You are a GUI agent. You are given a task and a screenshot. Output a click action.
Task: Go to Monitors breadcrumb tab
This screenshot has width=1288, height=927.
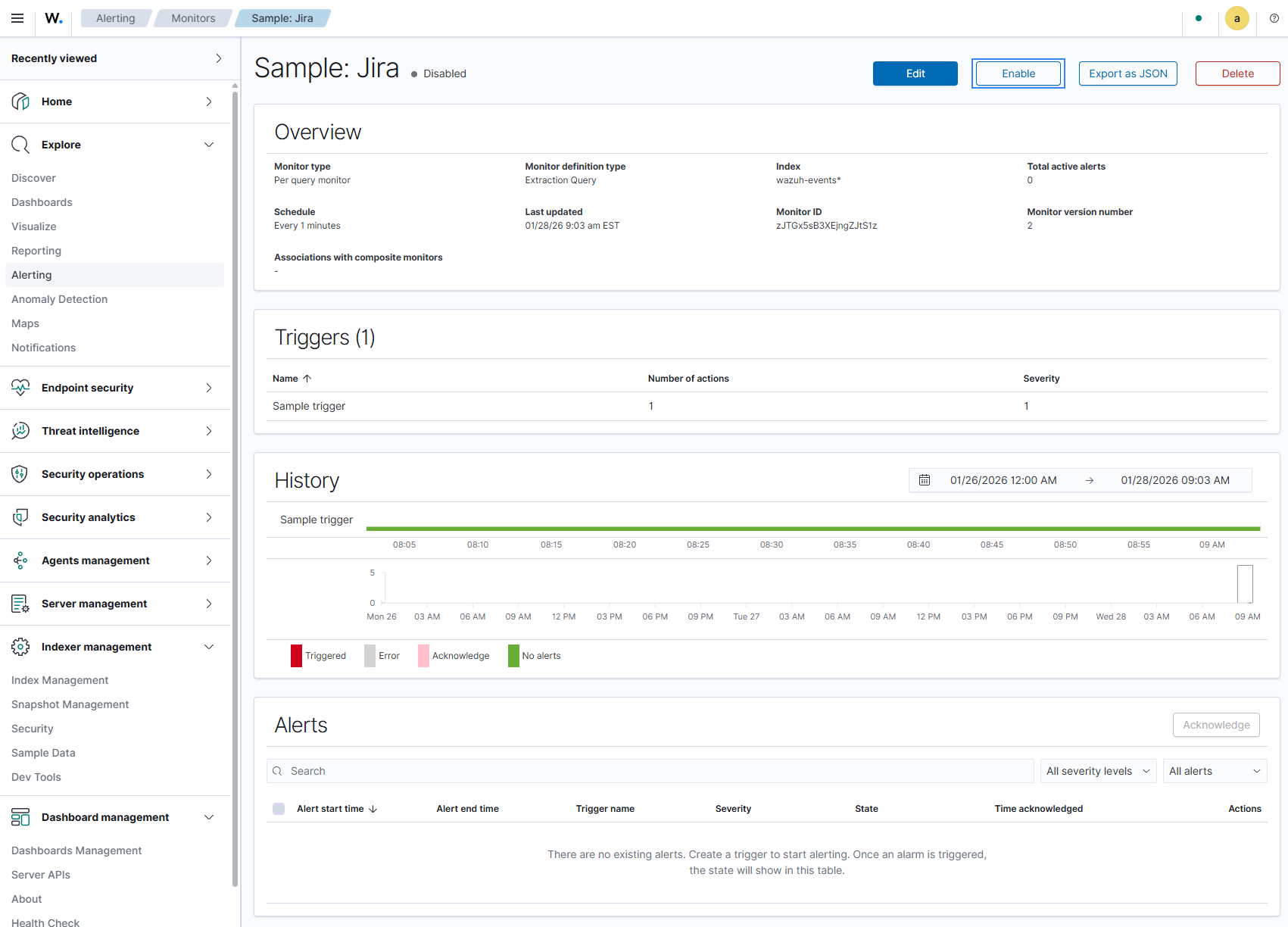point(193,18)
